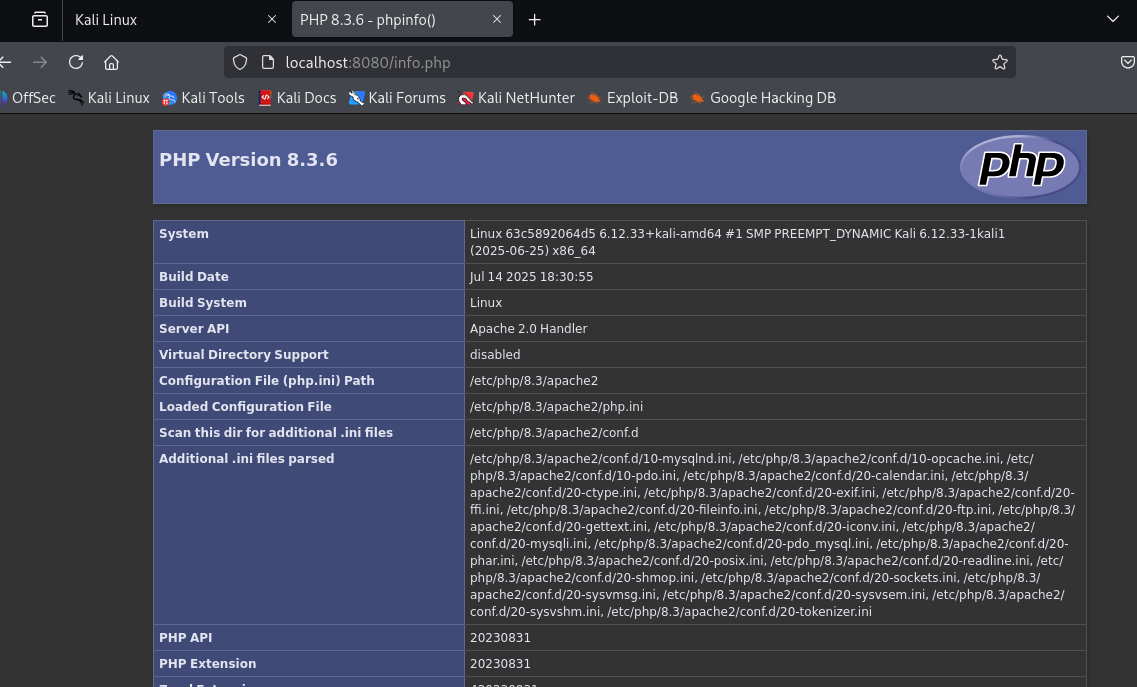The image size is (1137, 687).
Task: Close the Kali Linux tab
Action: pos(272,20)
